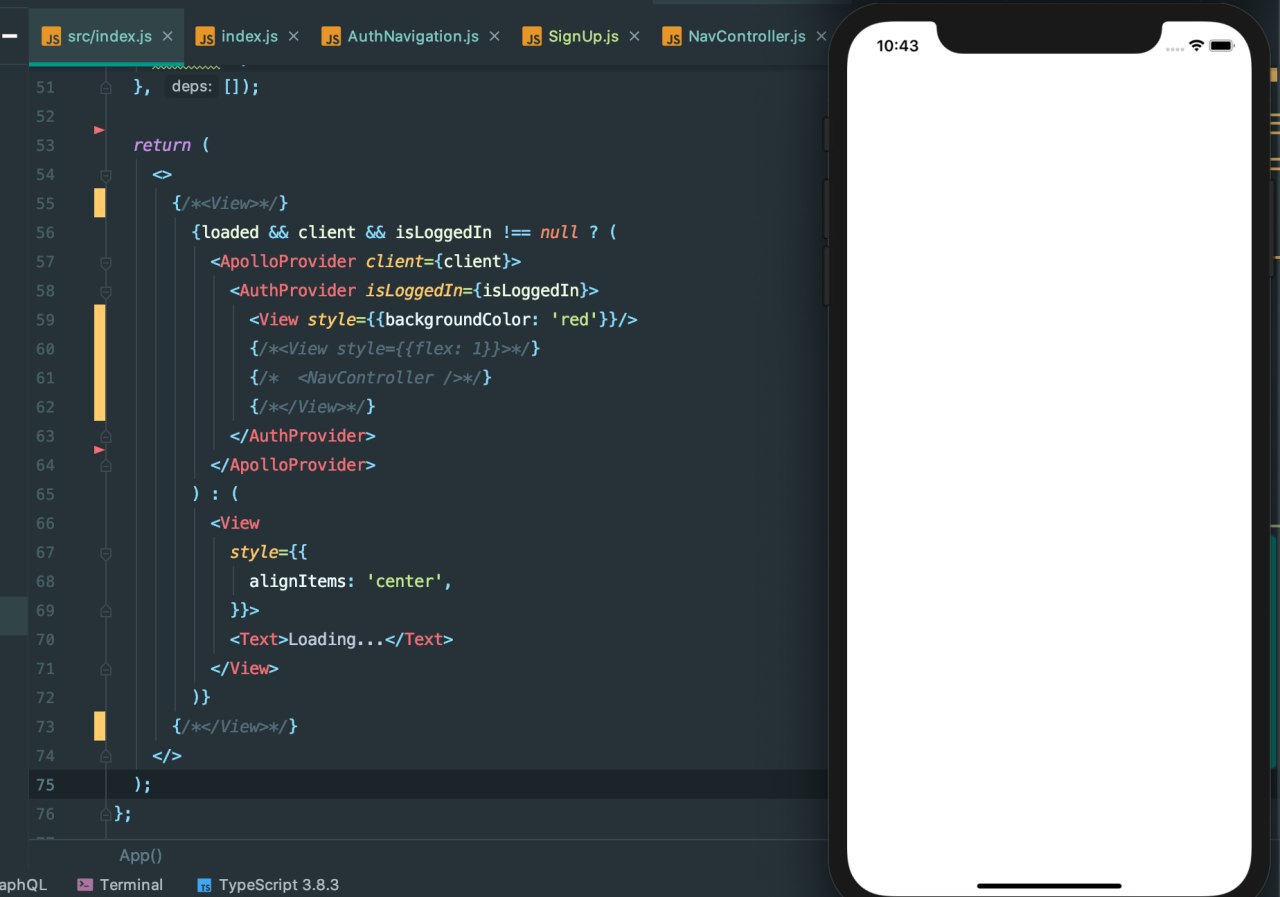This screenshot has width=1280, height=897.
Task: Click the 10:43 clock in the simulator
Action: tap(897, 46)
